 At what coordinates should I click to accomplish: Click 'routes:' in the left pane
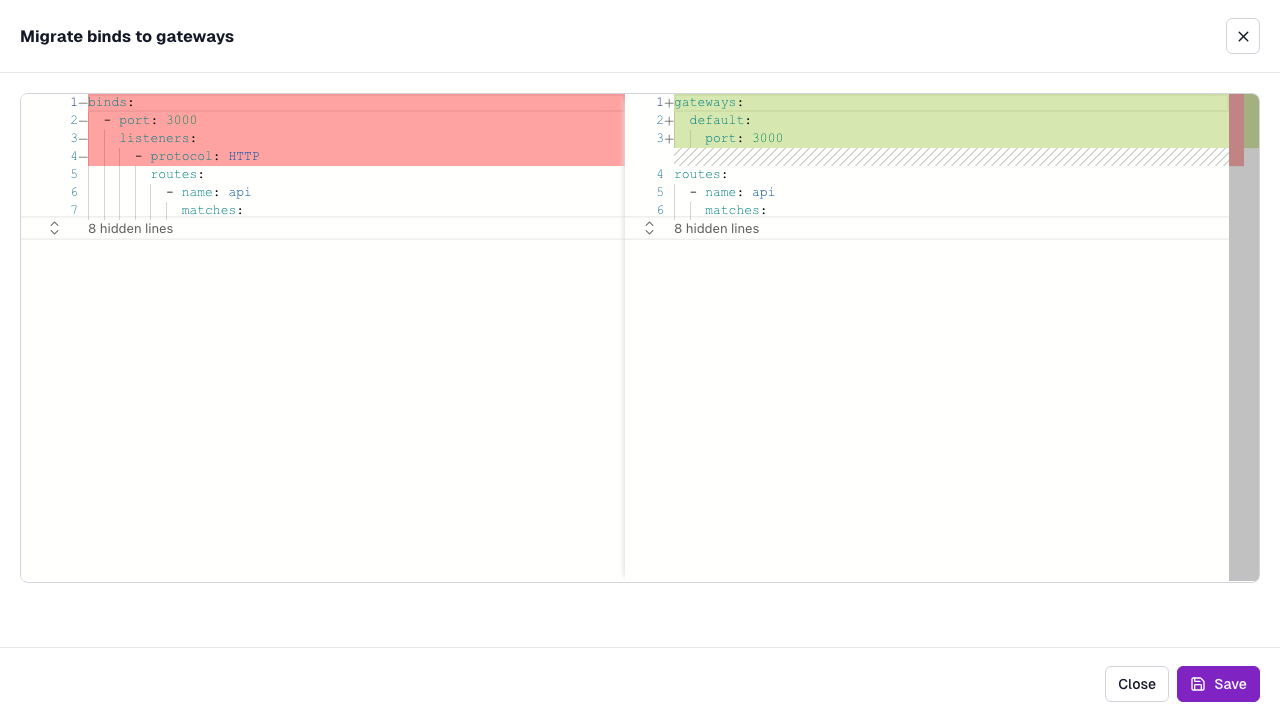point(177,174)
